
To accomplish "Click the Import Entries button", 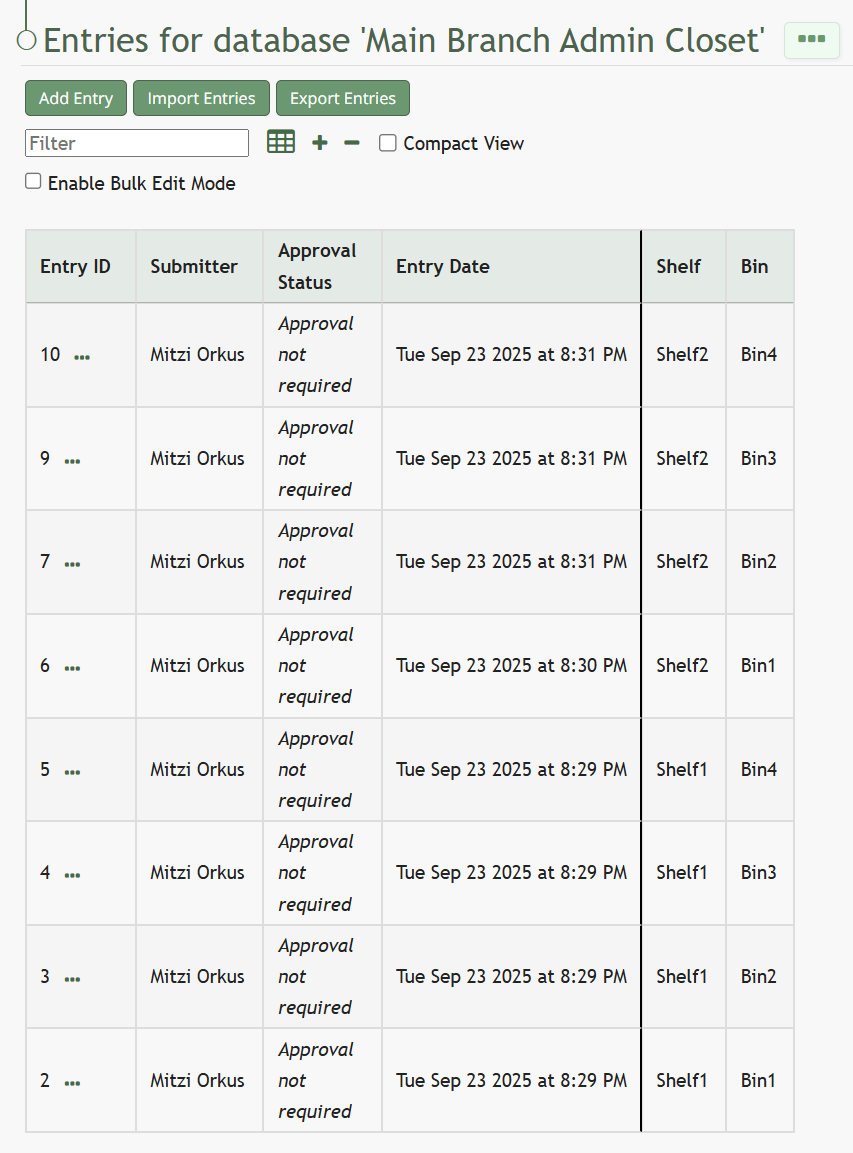I will pyautogui.click(x=201, y=98).
